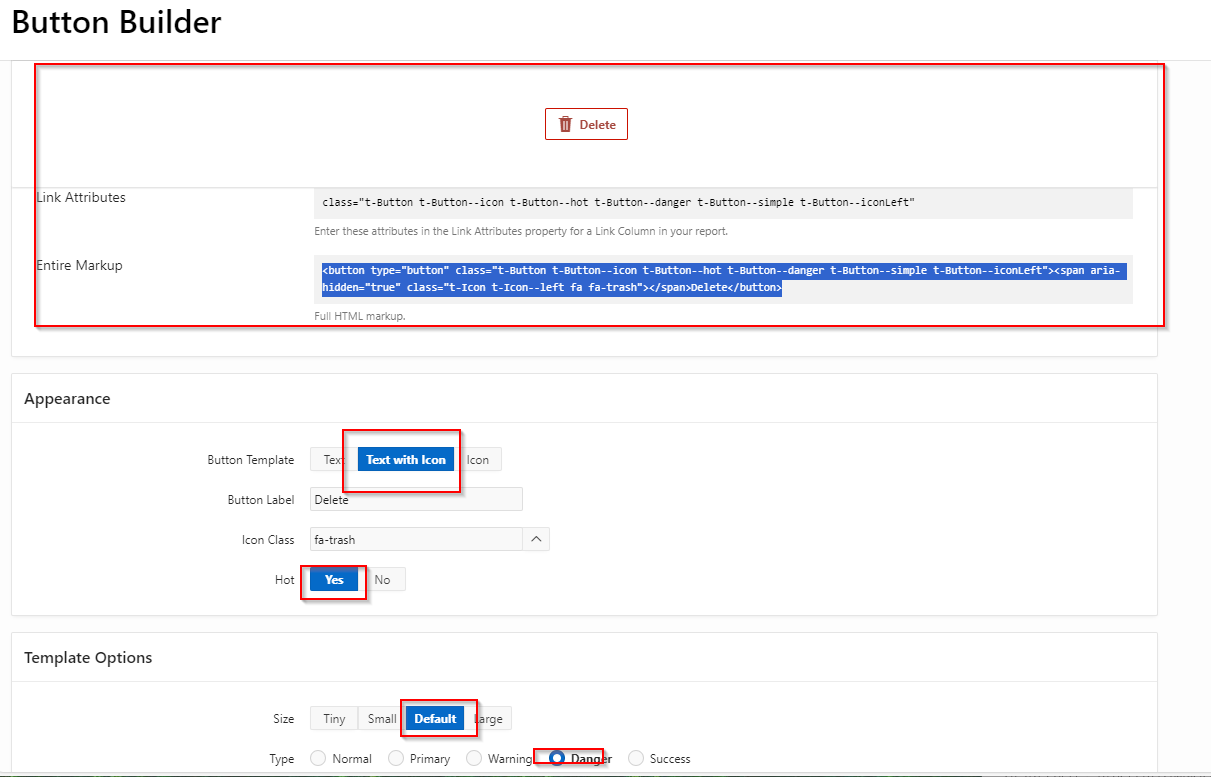1211x777 pixels.
Task: Select Warning type radio button
Action: click(474, 758)
